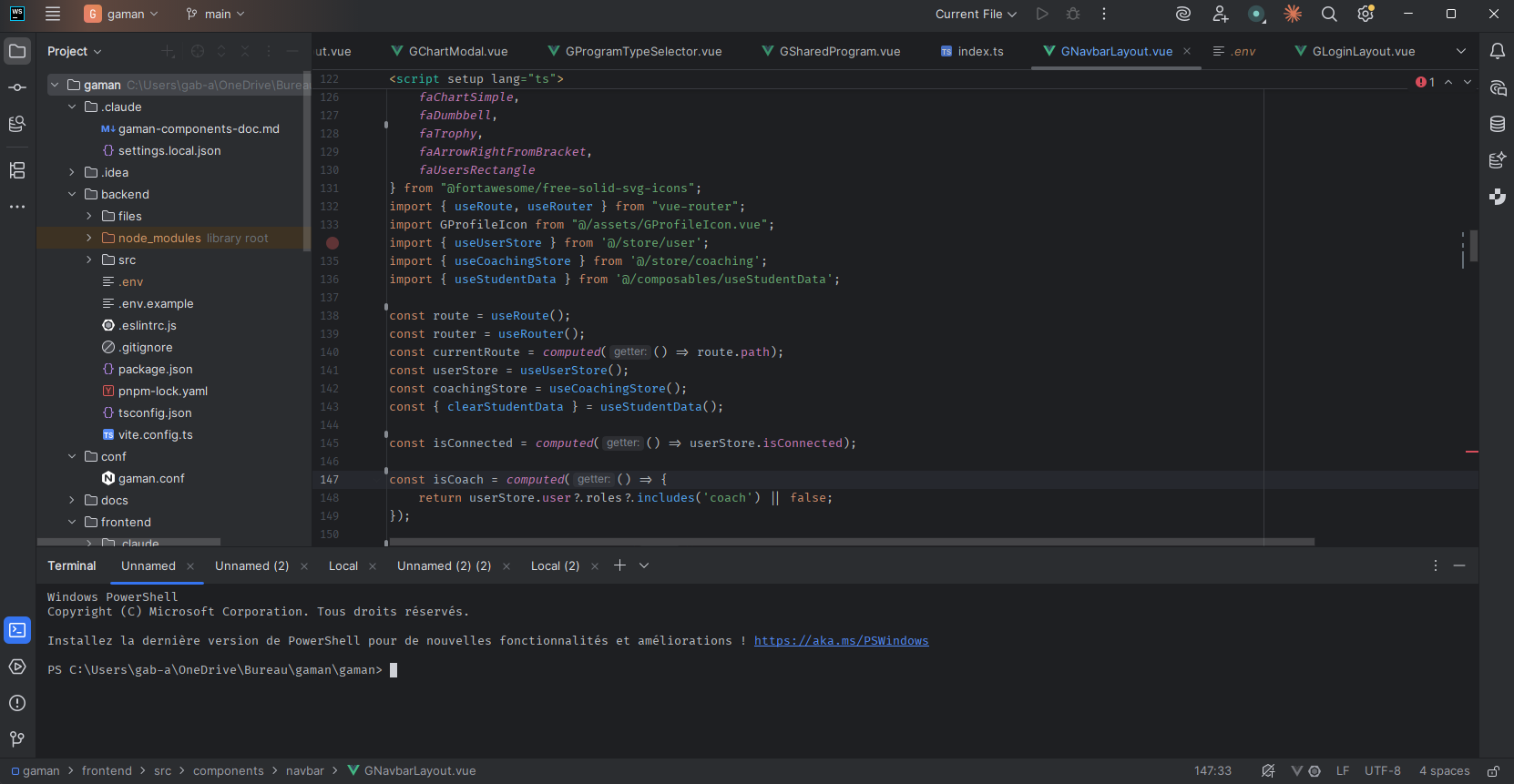Expand the node_modules folder

(89, 239)
